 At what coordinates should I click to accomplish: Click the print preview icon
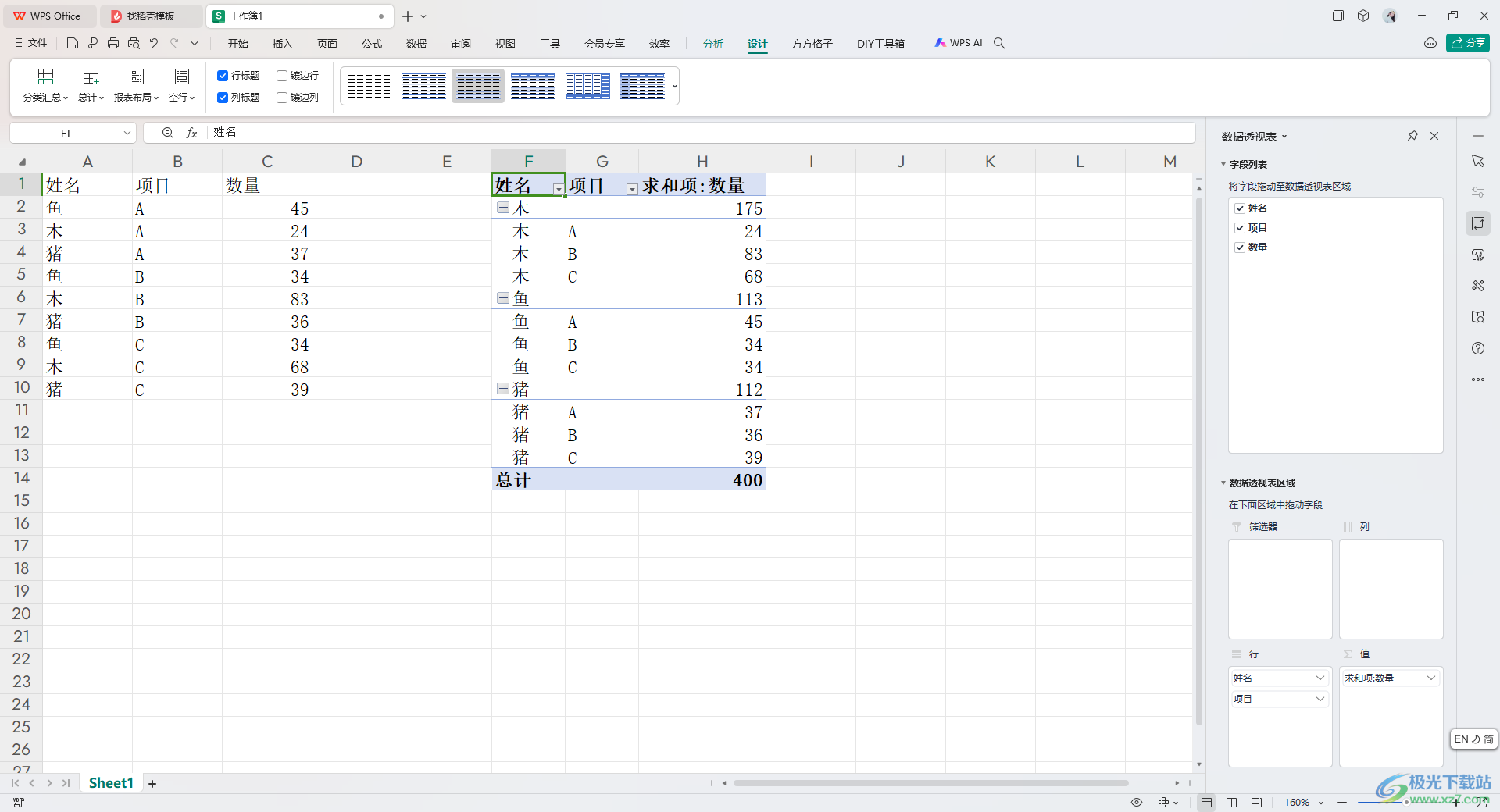[x=134, y=44]
